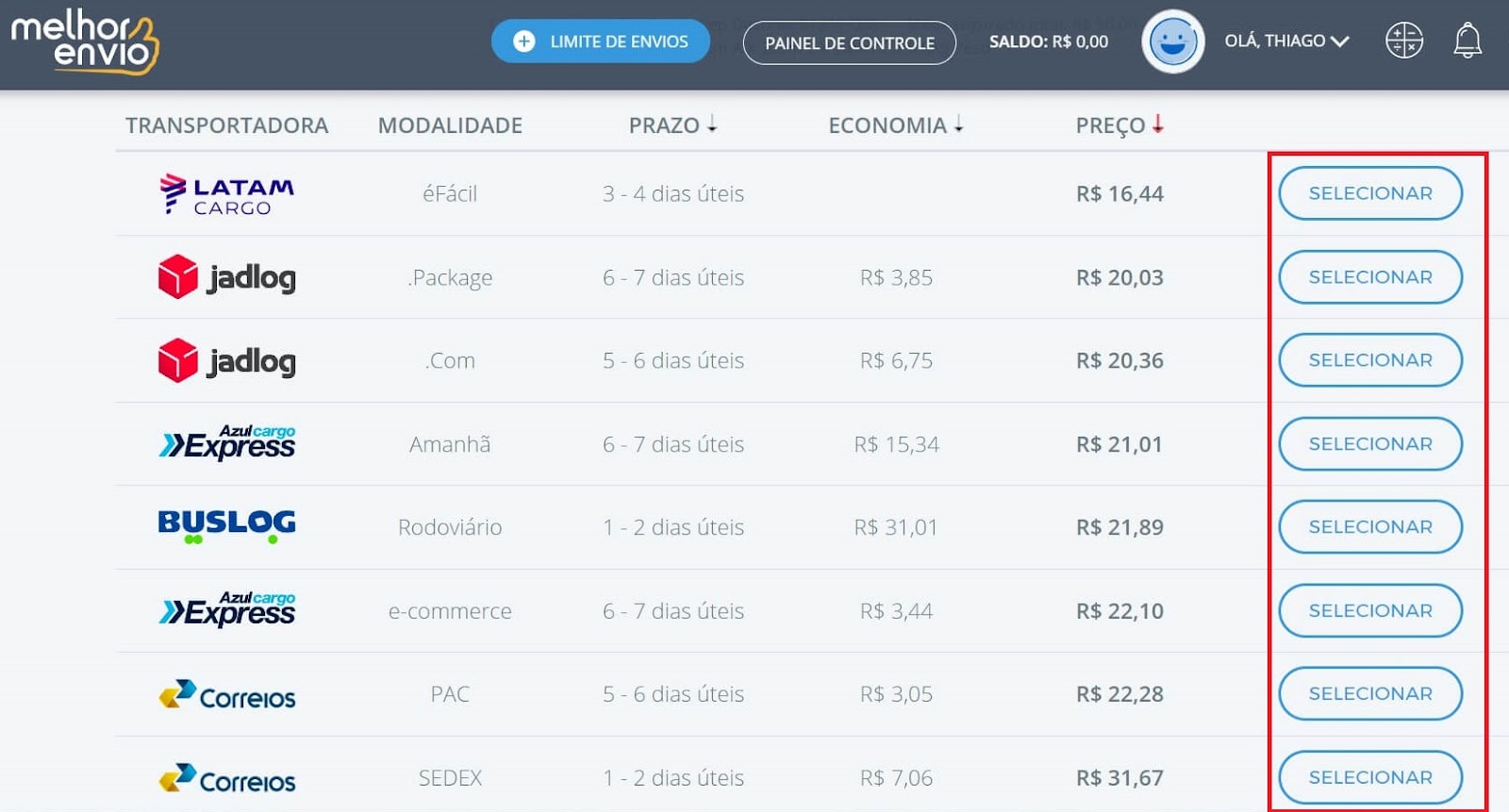Click the Melhor Envio logo
The image size is (1509, 812).
(x=85, y=41)
